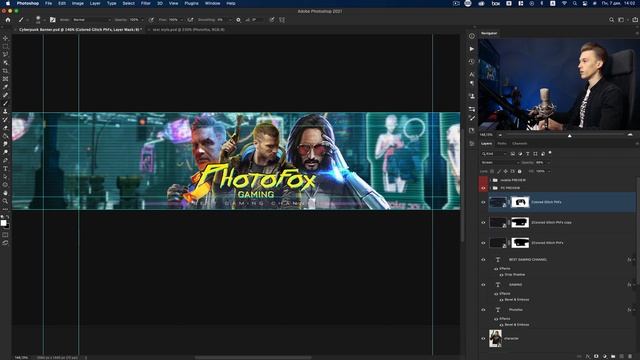Viewport: 640px width, 360px height.
Task: Select the Eyedropper tool
Action: point(5,87)
